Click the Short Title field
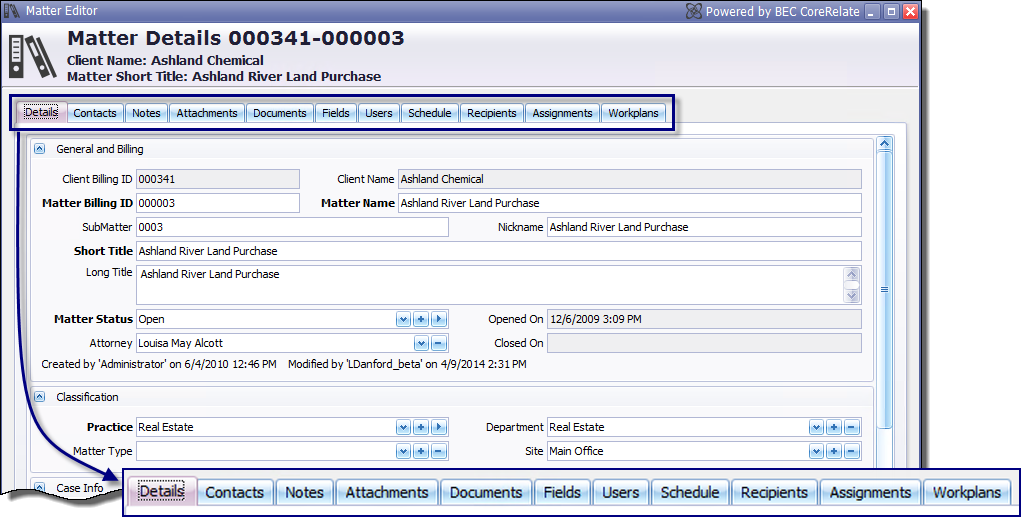The width and height of the screenshot is (1029, 523). [499, 251]
